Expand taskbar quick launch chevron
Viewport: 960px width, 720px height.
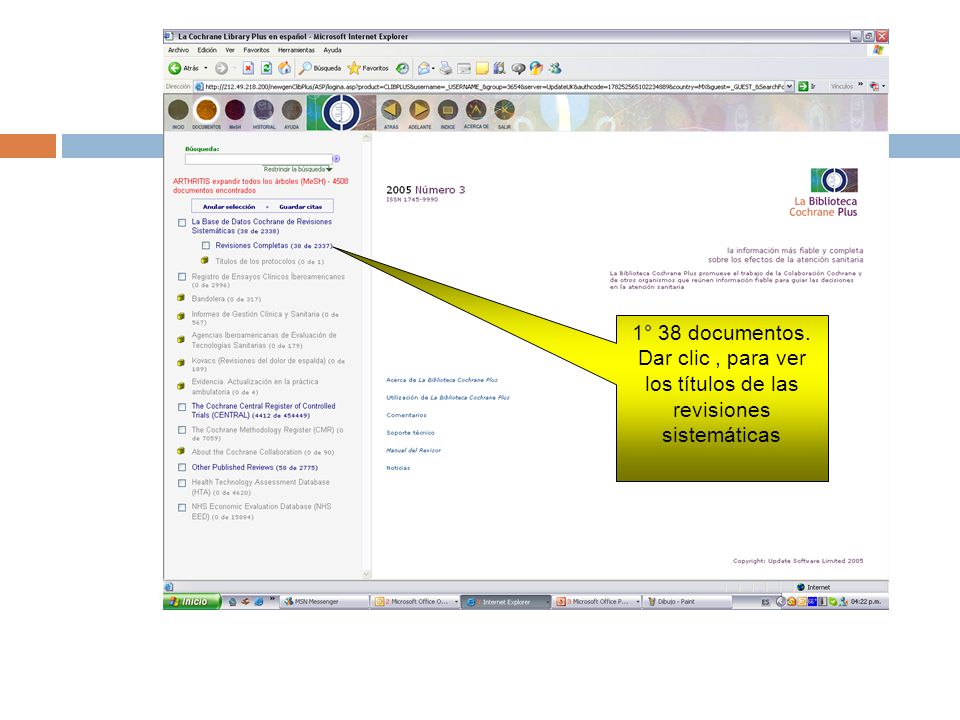pos(272,599)
